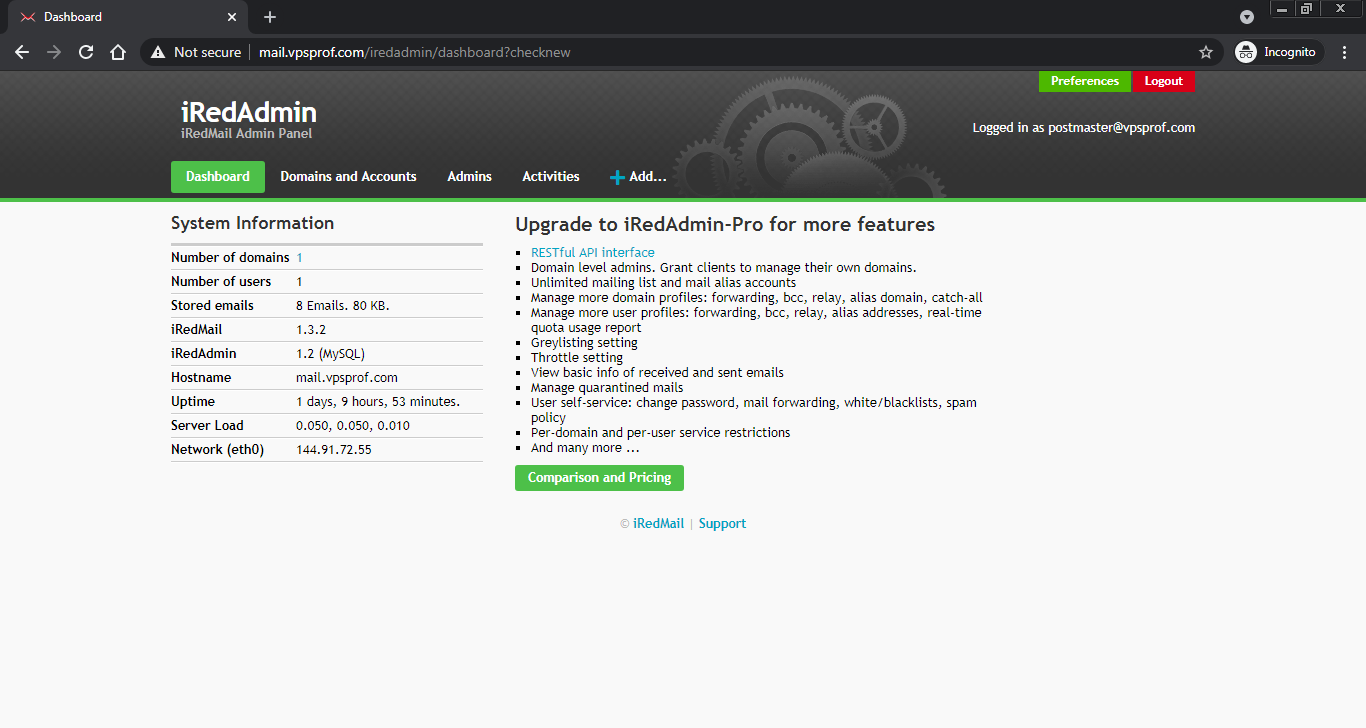Click the 'mail.vpsprof.com' hostname value
The height and width of the screenshot is (728, 1366).
tap(347, 377)
